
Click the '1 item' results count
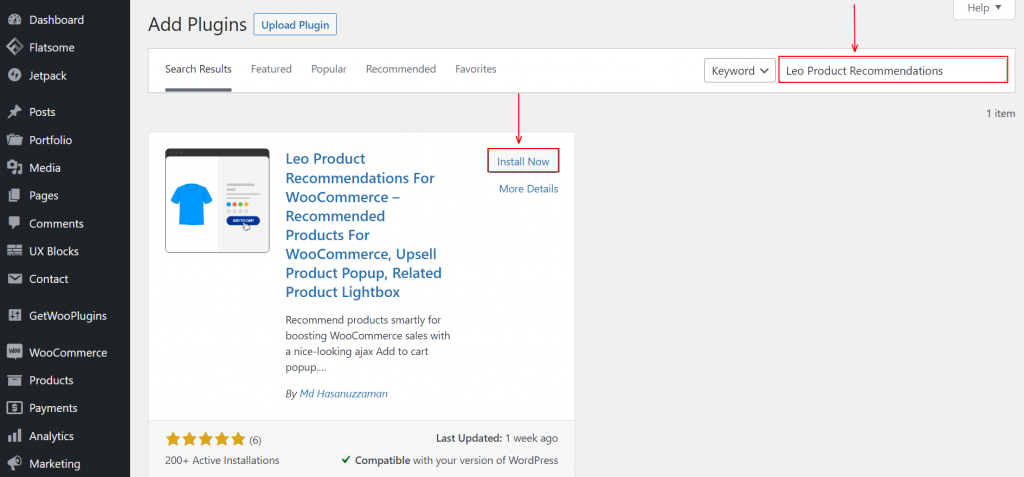point(1000,114)
